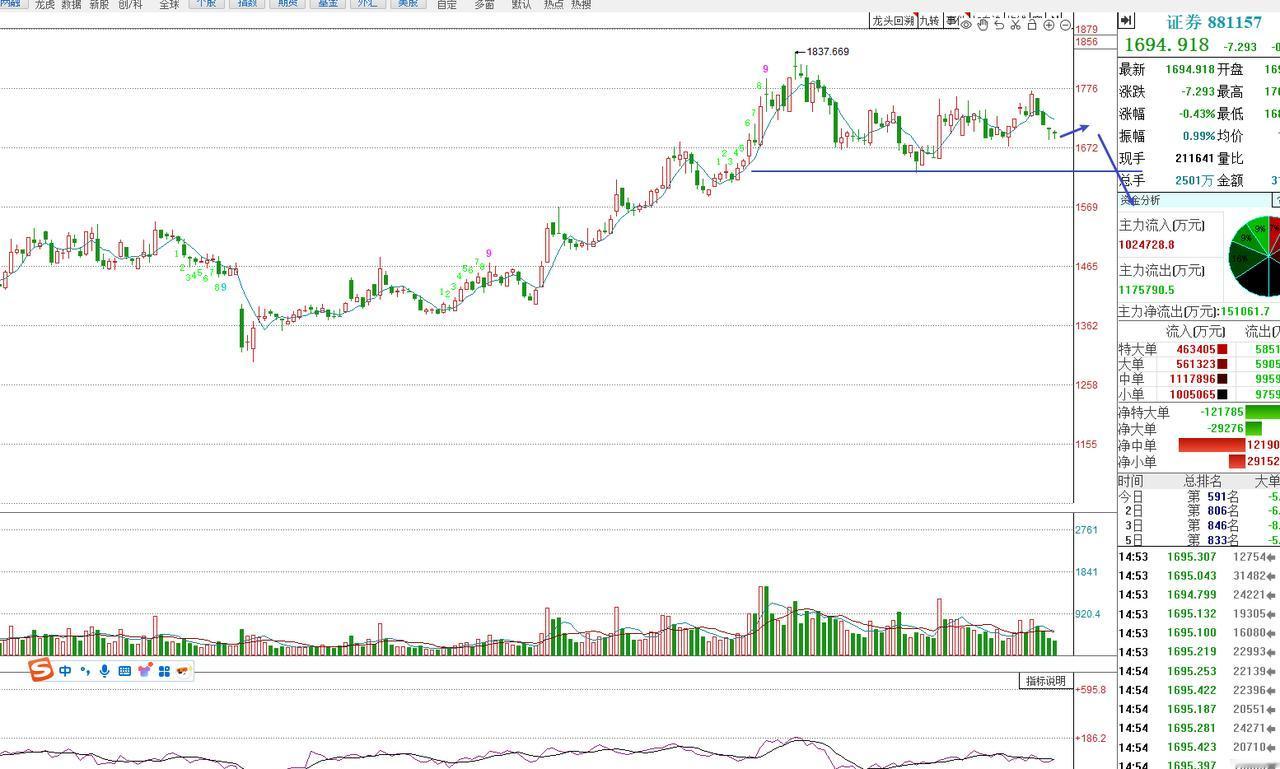Screen dimensions: 1280x769
Task: Click the 期货 button in the top bar
Action: point(288,4)
